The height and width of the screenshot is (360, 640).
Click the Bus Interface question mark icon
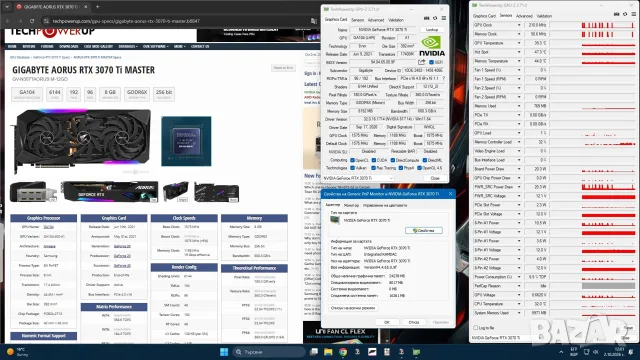444,78
